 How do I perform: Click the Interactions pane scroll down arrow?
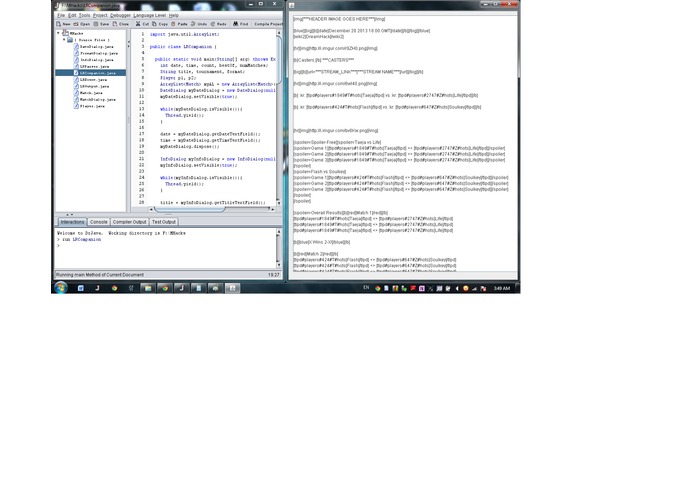[x=279, y=265]
